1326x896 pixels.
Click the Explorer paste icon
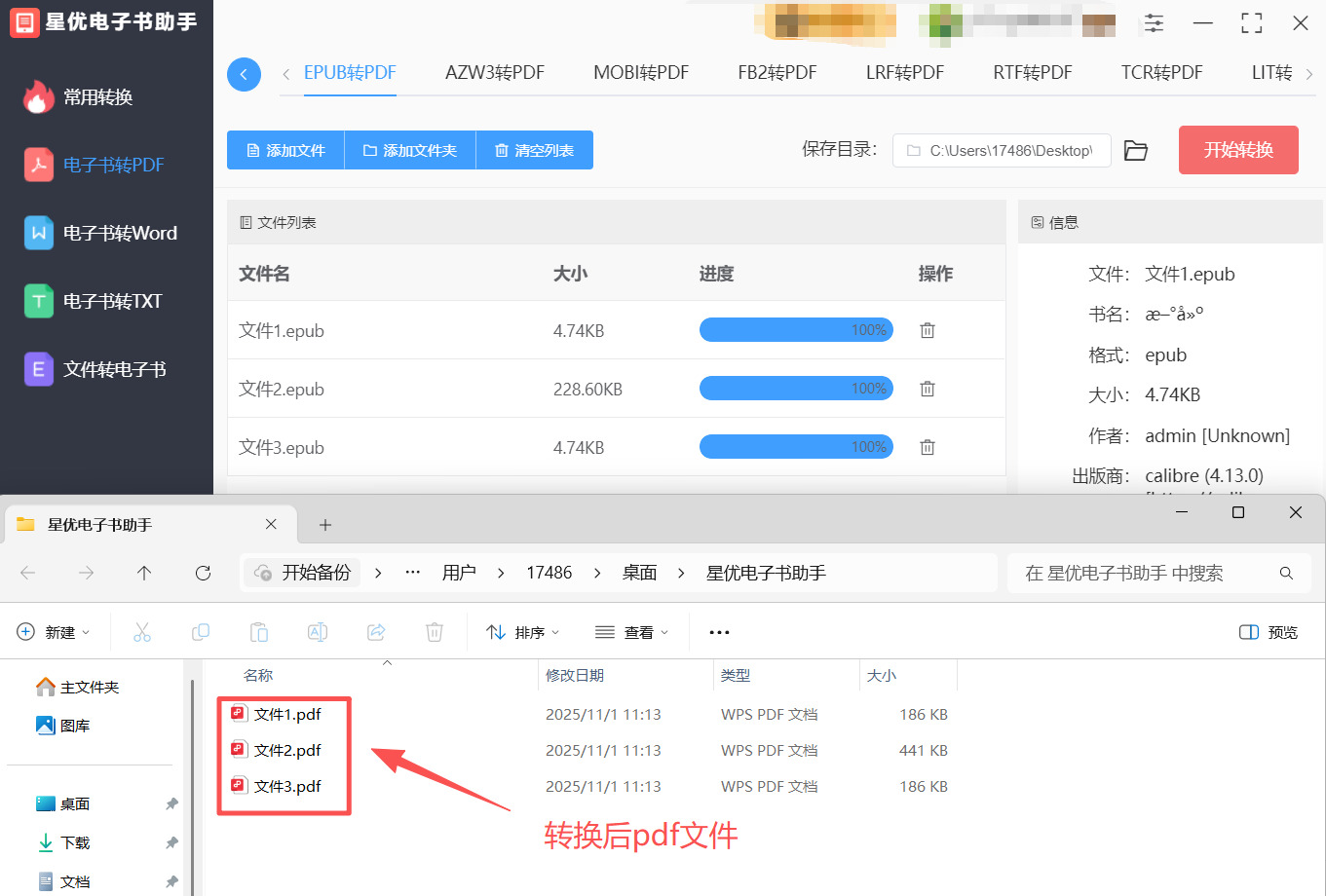pyautogui.click(x=259, y=632)
